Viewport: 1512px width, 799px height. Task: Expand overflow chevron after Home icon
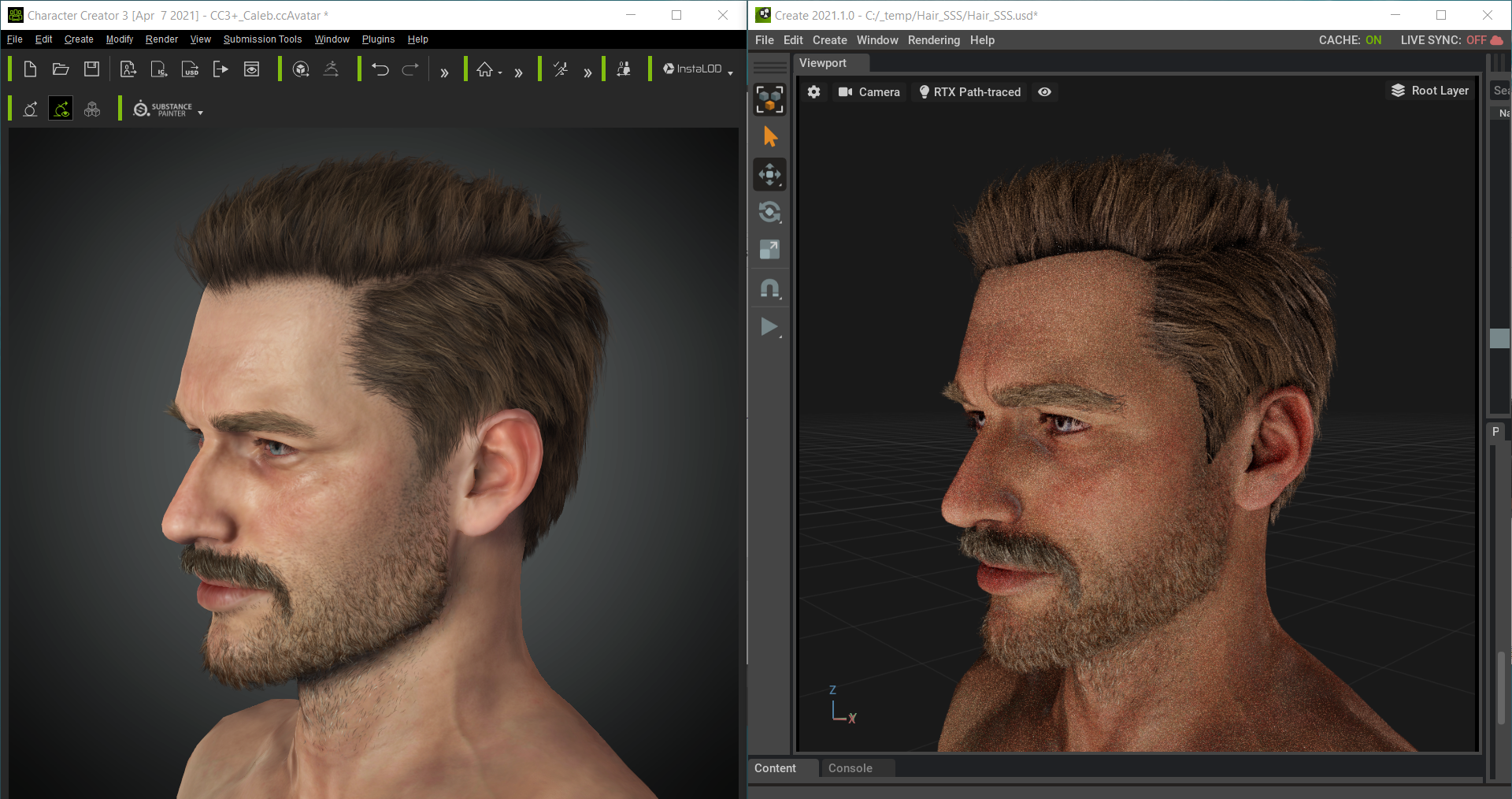click(x=518, y=72)
